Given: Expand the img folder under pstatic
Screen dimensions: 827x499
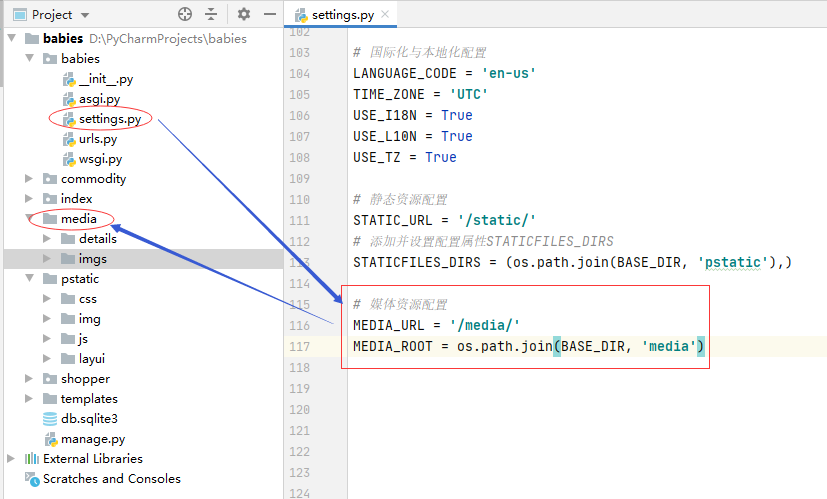Looking at the screenshot, I should click(x=47, y=319).
